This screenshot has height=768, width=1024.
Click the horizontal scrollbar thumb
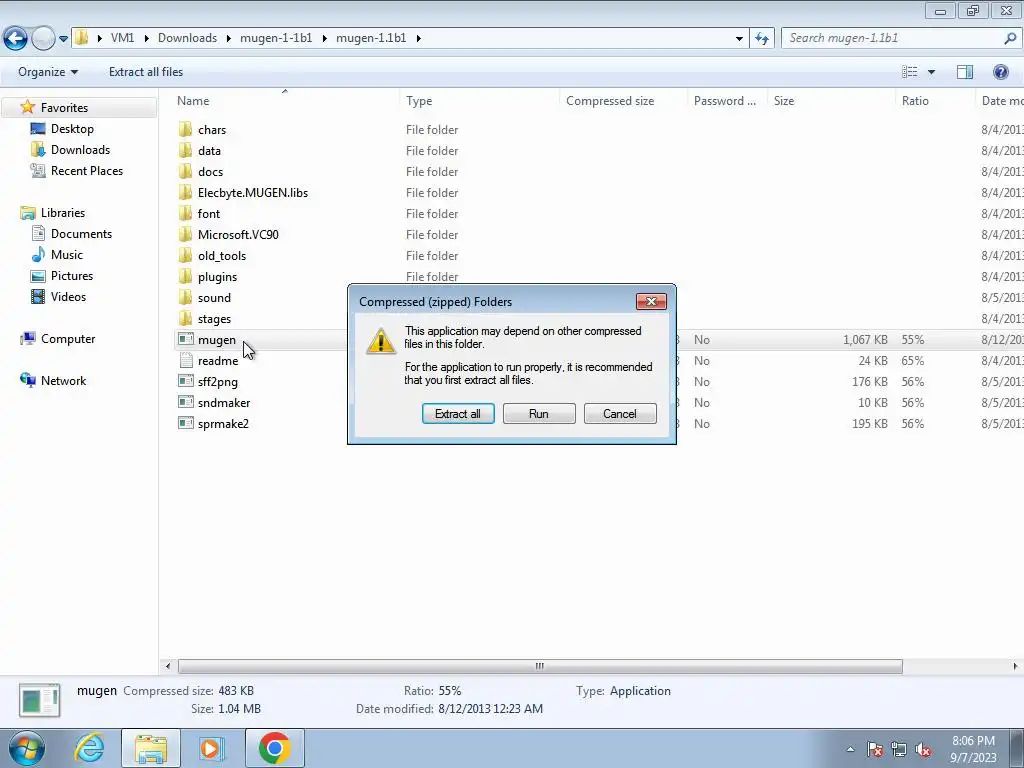[x=540, y=666]
